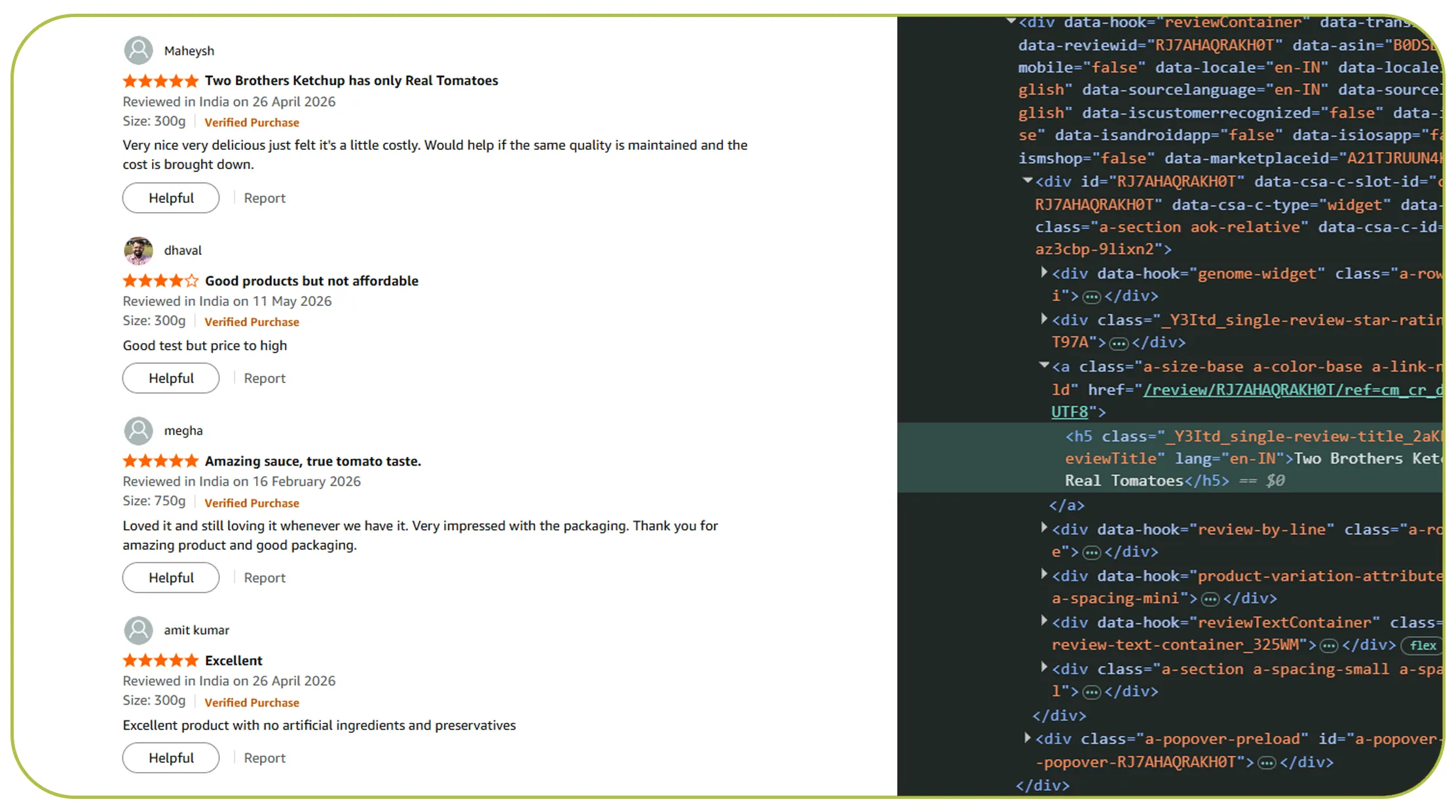This screenshot has width=1456, height=812.
Task: Click the ellipsis in the genome-widget div
Action: [x=1091, y=297]
